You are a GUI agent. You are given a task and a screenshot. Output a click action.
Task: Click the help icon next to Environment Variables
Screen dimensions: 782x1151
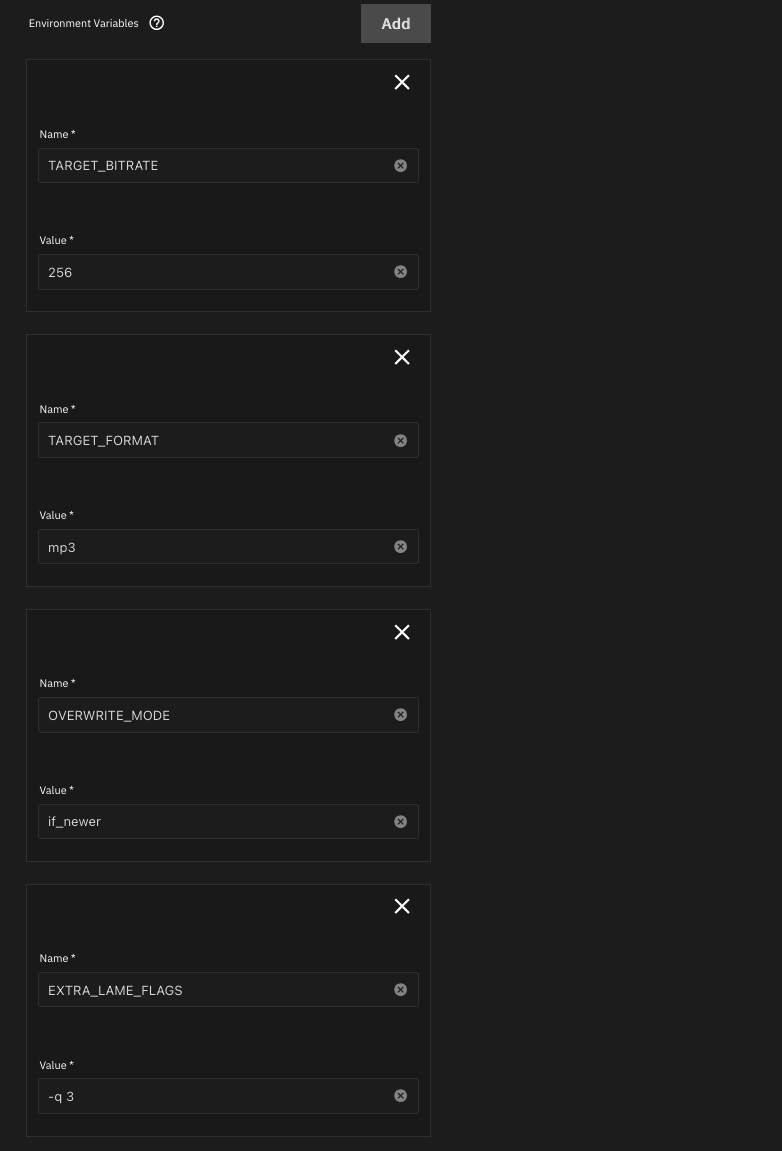click(x=156, y=22)
